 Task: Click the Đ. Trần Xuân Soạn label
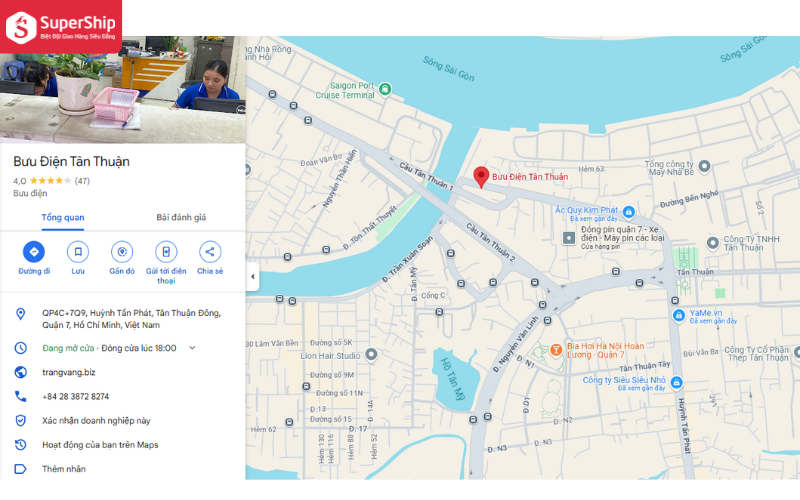coord(407,259)
